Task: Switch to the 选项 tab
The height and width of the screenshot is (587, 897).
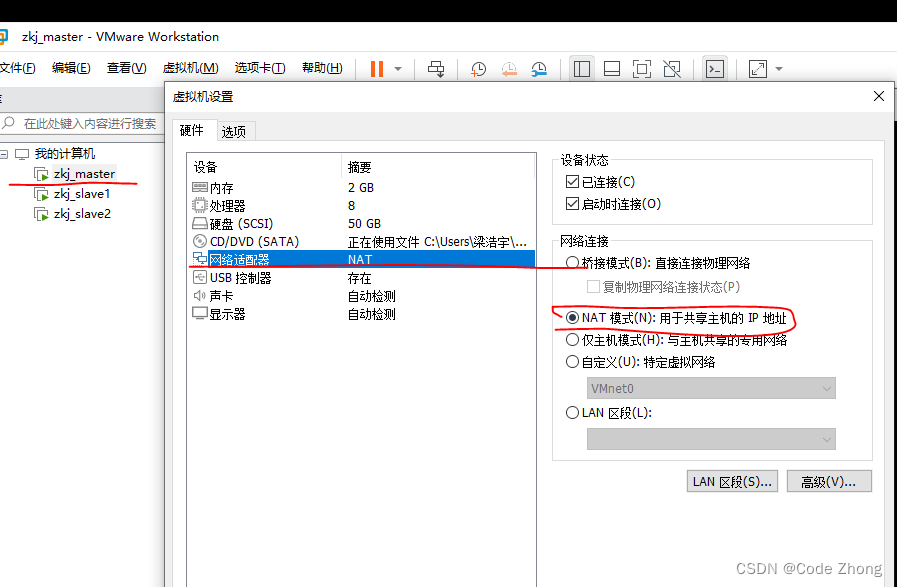Action: click(x=234, y=132)
